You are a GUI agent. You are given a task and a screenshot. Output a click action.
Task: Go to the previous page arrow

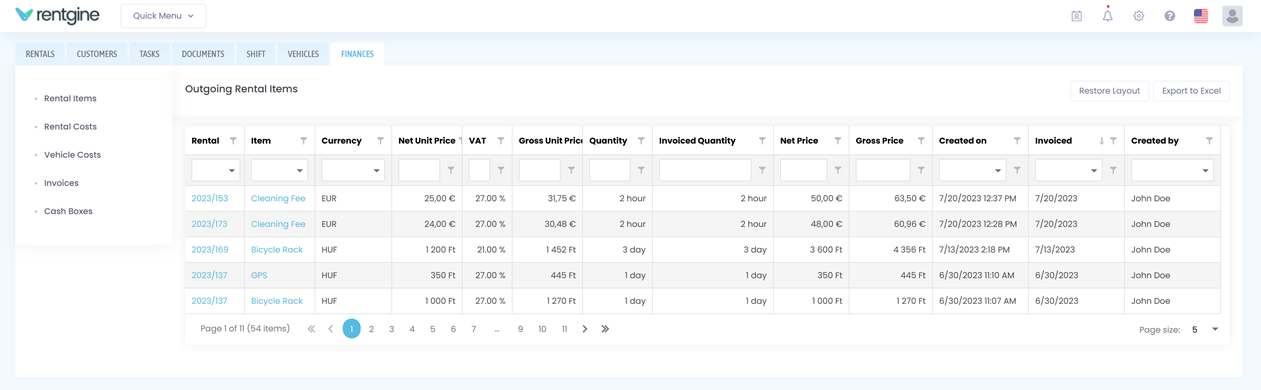[x=331, y=329]
